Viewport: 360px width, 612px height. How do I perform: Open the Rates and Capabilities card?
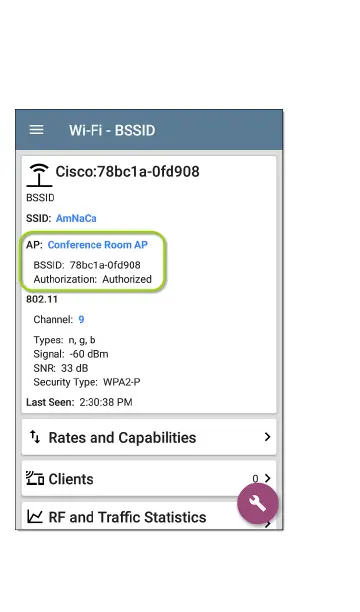pos(149,437)
